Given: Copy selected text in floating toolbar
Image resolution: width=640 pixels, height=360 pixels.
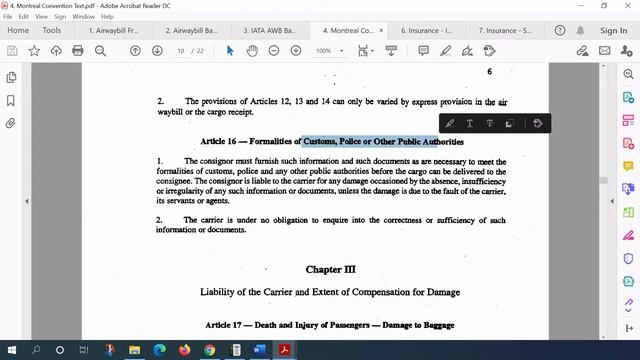Looking at the screenshot, I should click(509, 123).
